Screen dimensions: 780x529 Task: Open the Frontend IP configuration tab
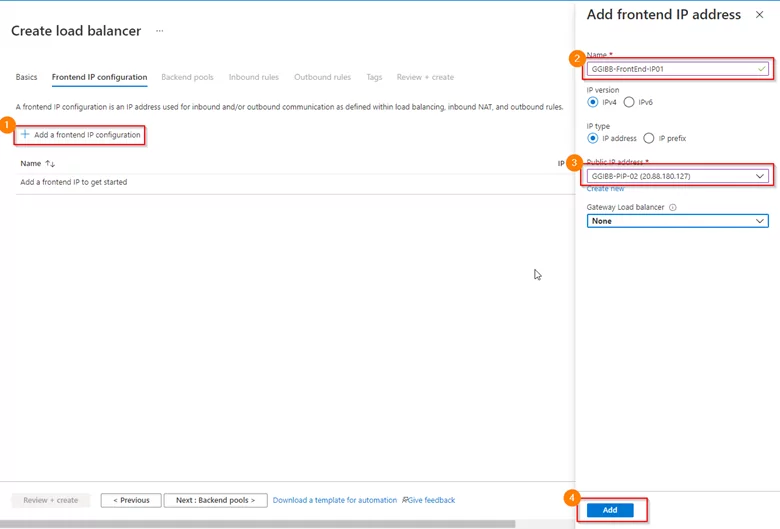[99, 77]
